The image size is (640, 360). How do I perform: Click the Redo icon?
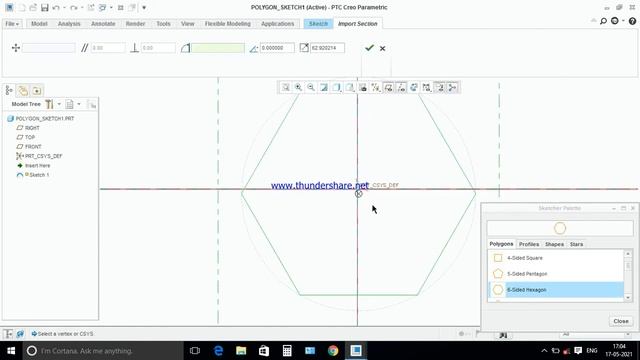pyautogui.click(x=73, y=7)
